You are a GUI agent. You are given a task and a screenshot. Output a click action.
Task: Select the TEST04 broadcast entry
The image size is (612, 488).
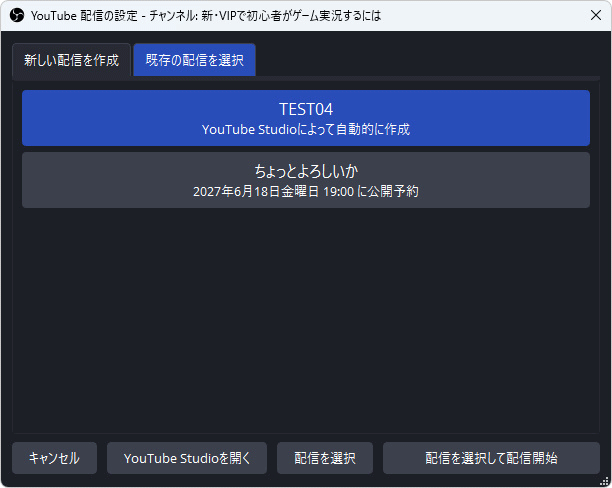point(306,118)
